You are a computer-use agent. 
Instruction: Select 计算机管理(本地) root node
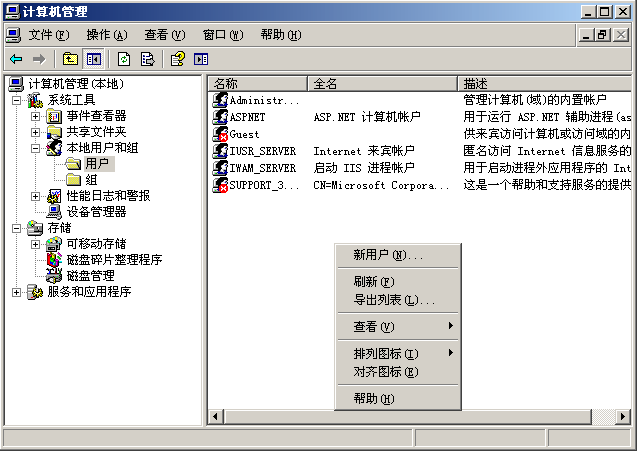point(76,84)
